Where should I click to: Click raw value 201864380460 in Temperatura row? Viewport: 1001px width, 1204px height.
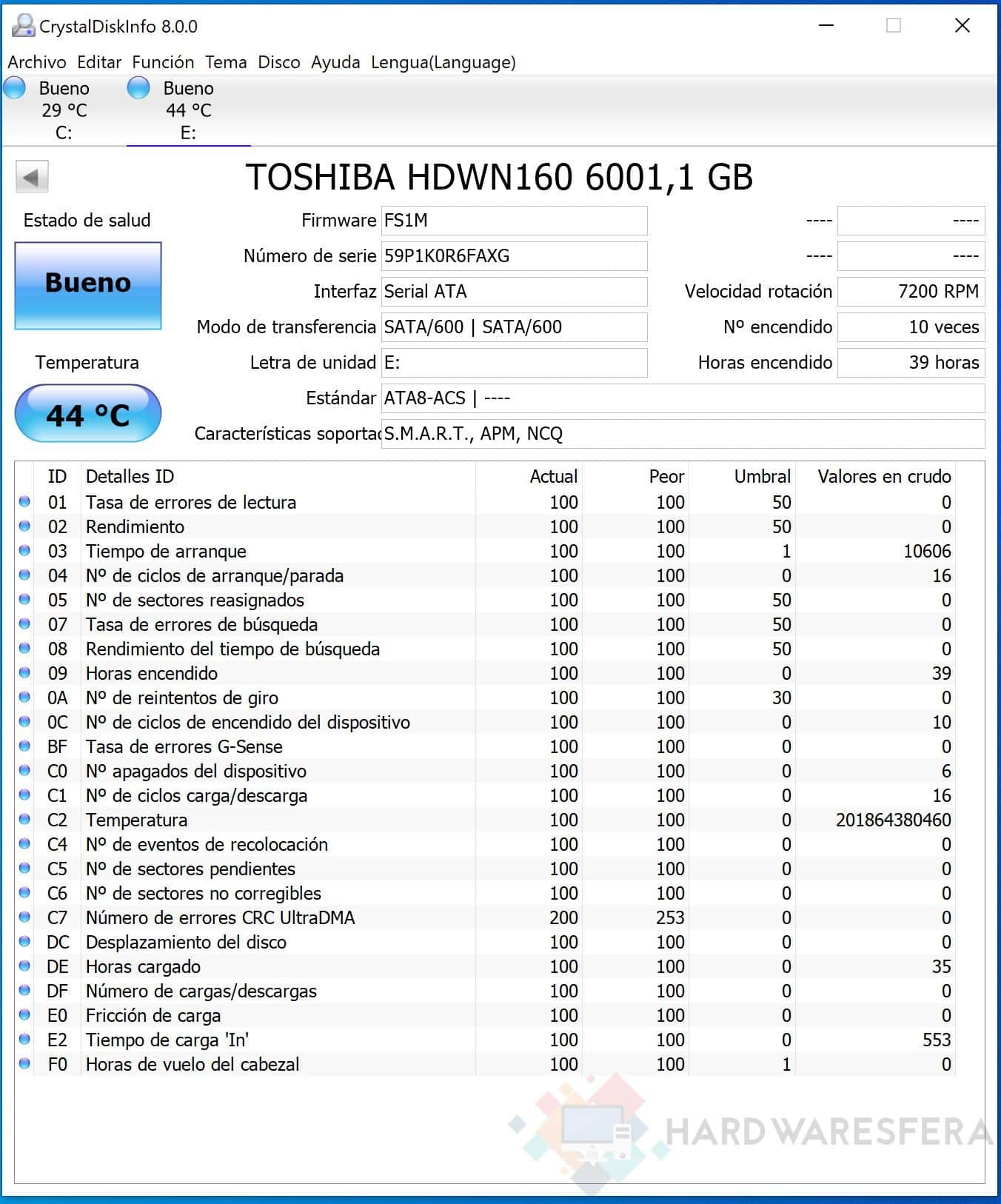[894, 820]
